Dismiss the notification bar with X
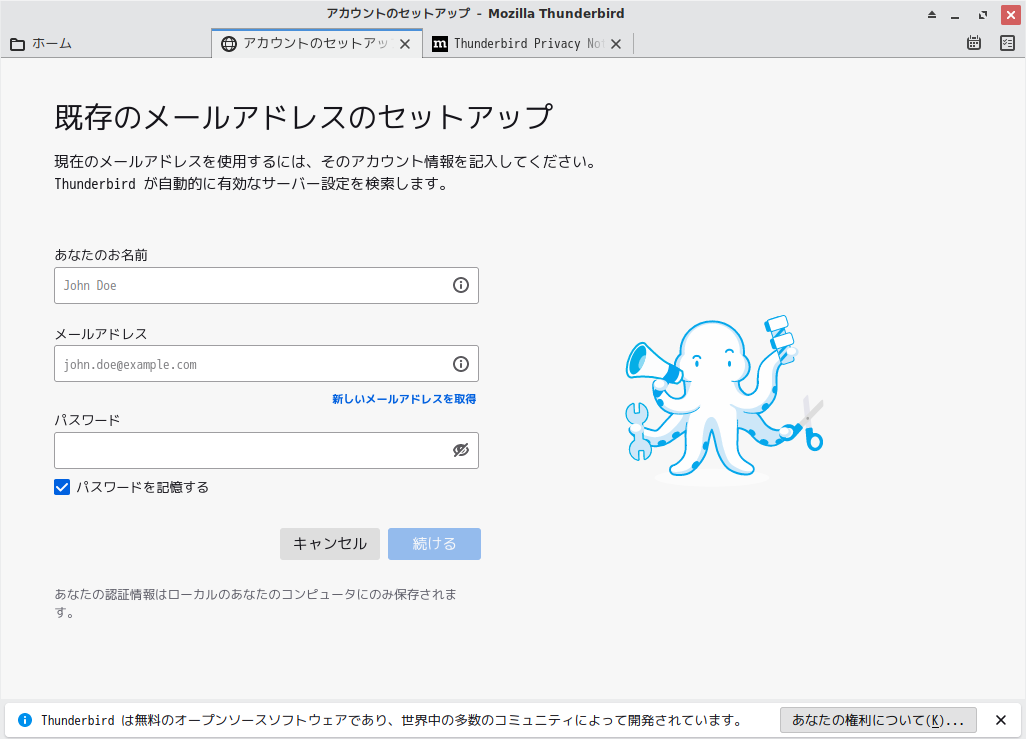The width and height of the screenshot is (1026, 739). 1000,720
